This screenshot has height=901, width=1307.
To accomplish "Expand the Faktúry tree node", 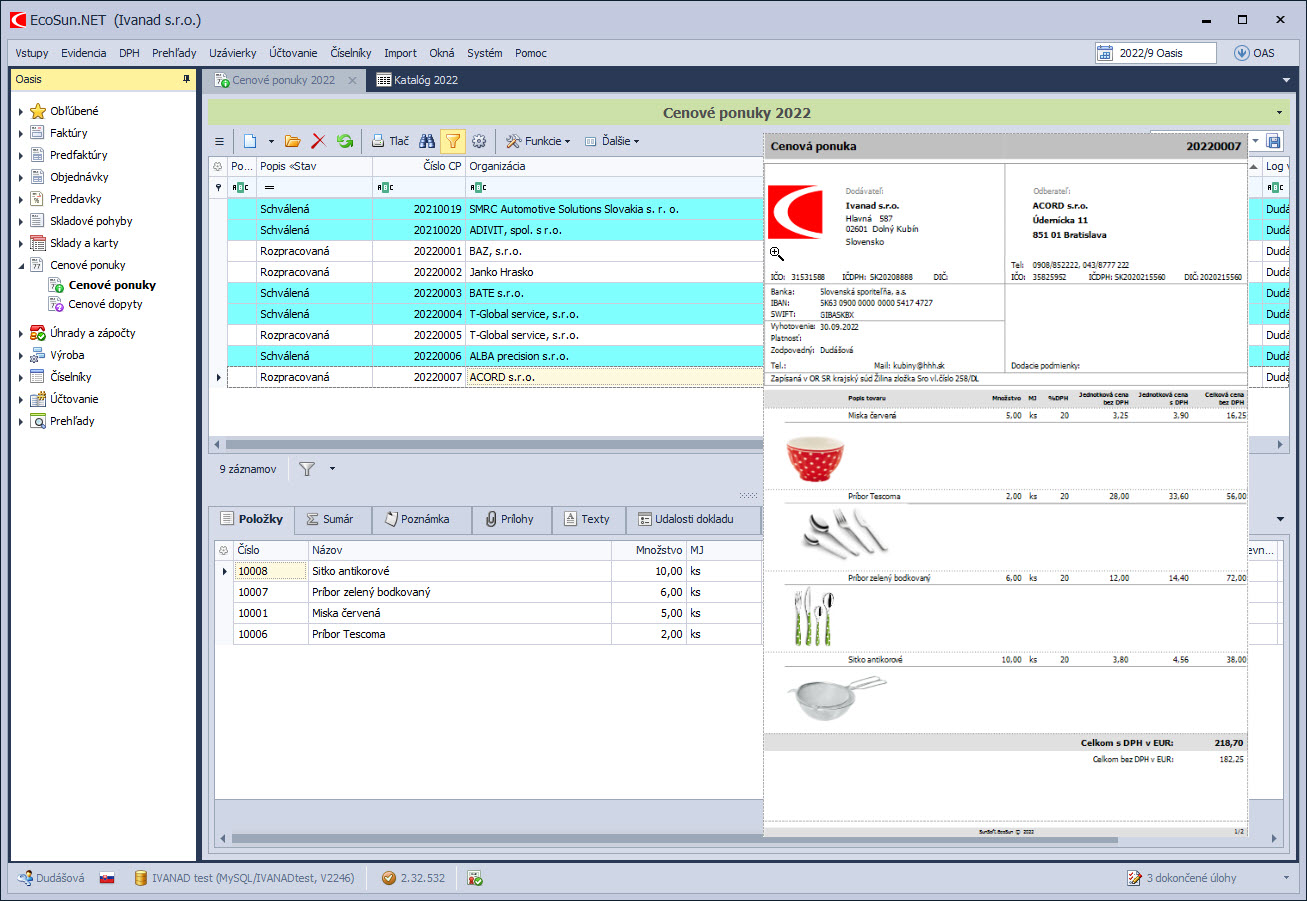I will [21, 133].
